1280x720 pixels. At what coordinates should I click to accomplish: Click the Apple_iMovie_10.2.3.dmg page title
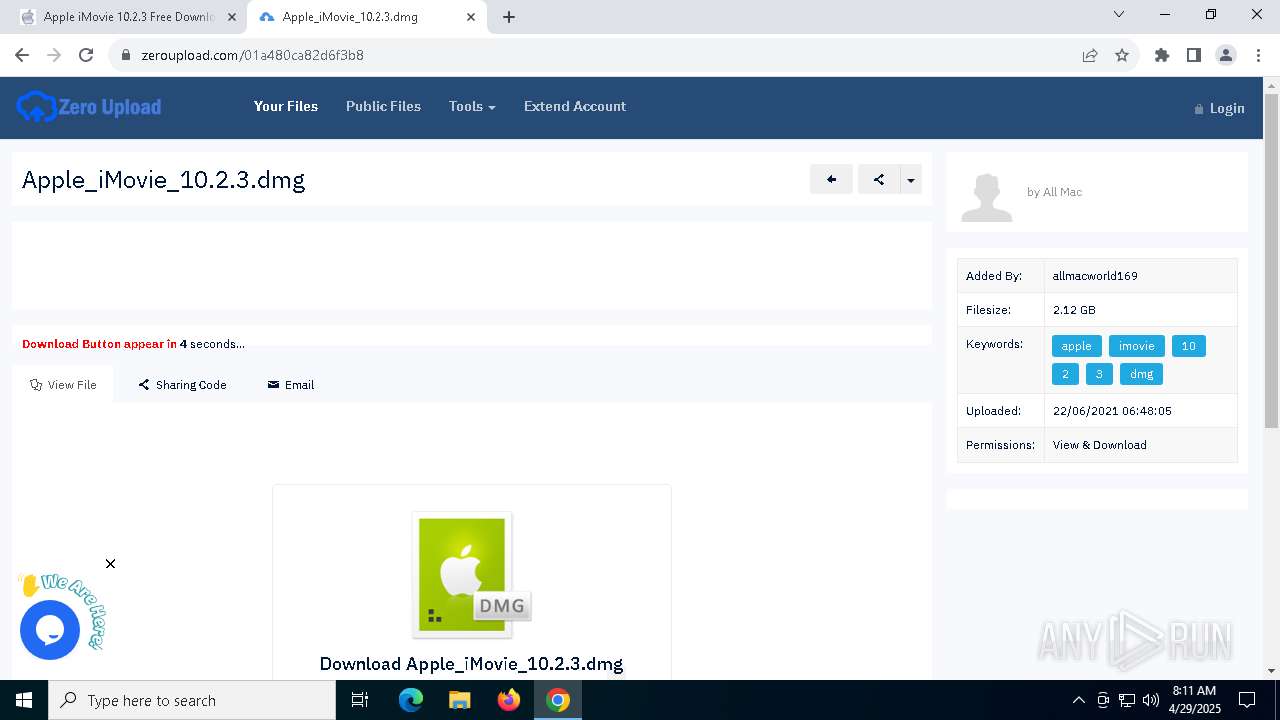tap(163, 180)
